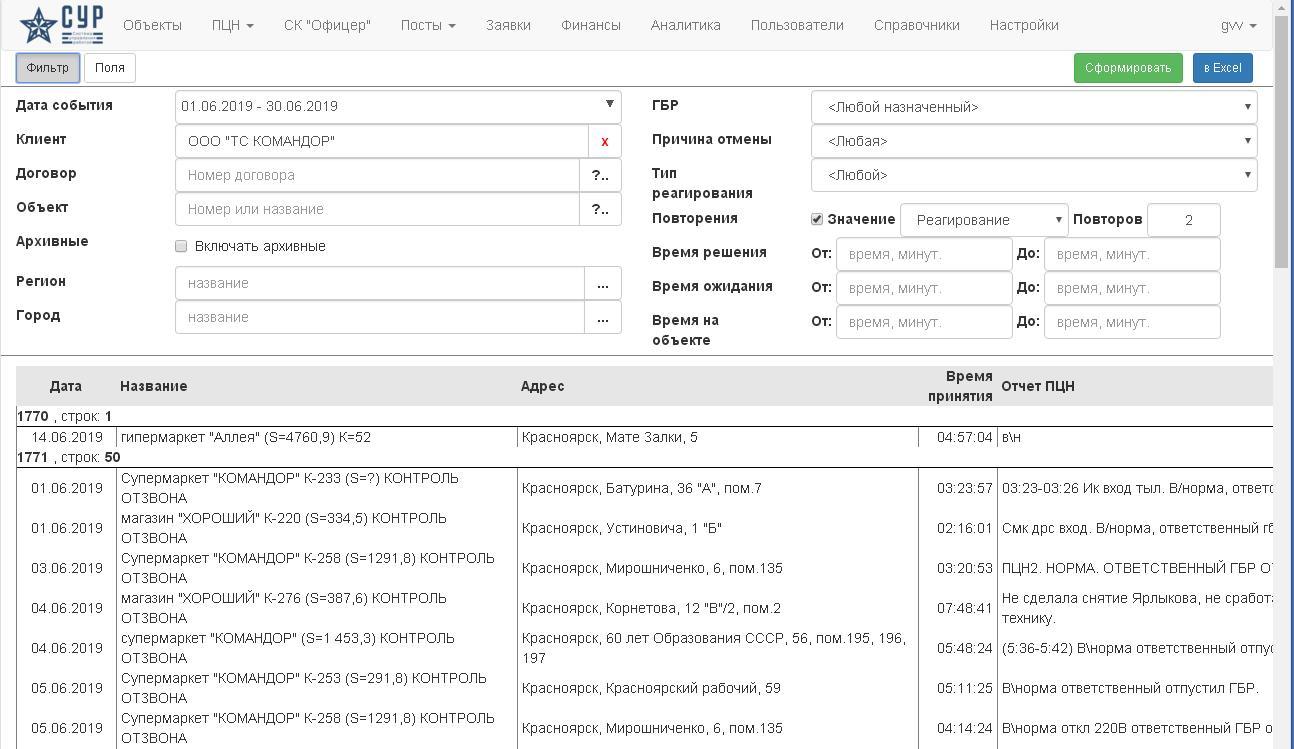The image size is (1294, 749).
Task: Click the СУР logo icon
Action: [61, 25]
